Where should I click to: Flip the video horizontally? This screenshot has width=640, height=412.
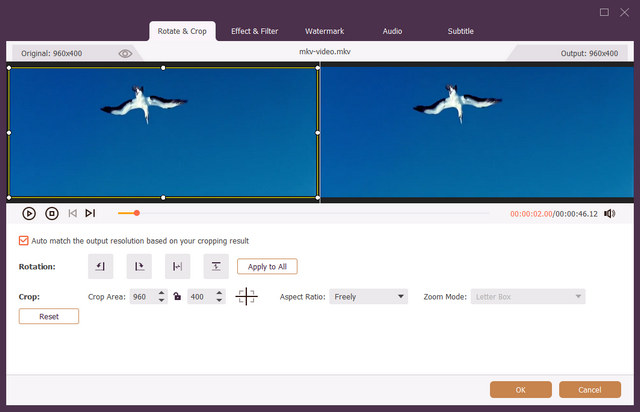click(x=178, y=266)
